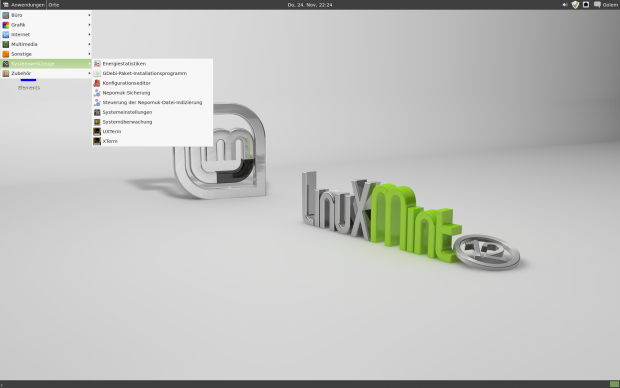Expand the Grafik submenu arrow

point(89,25)
